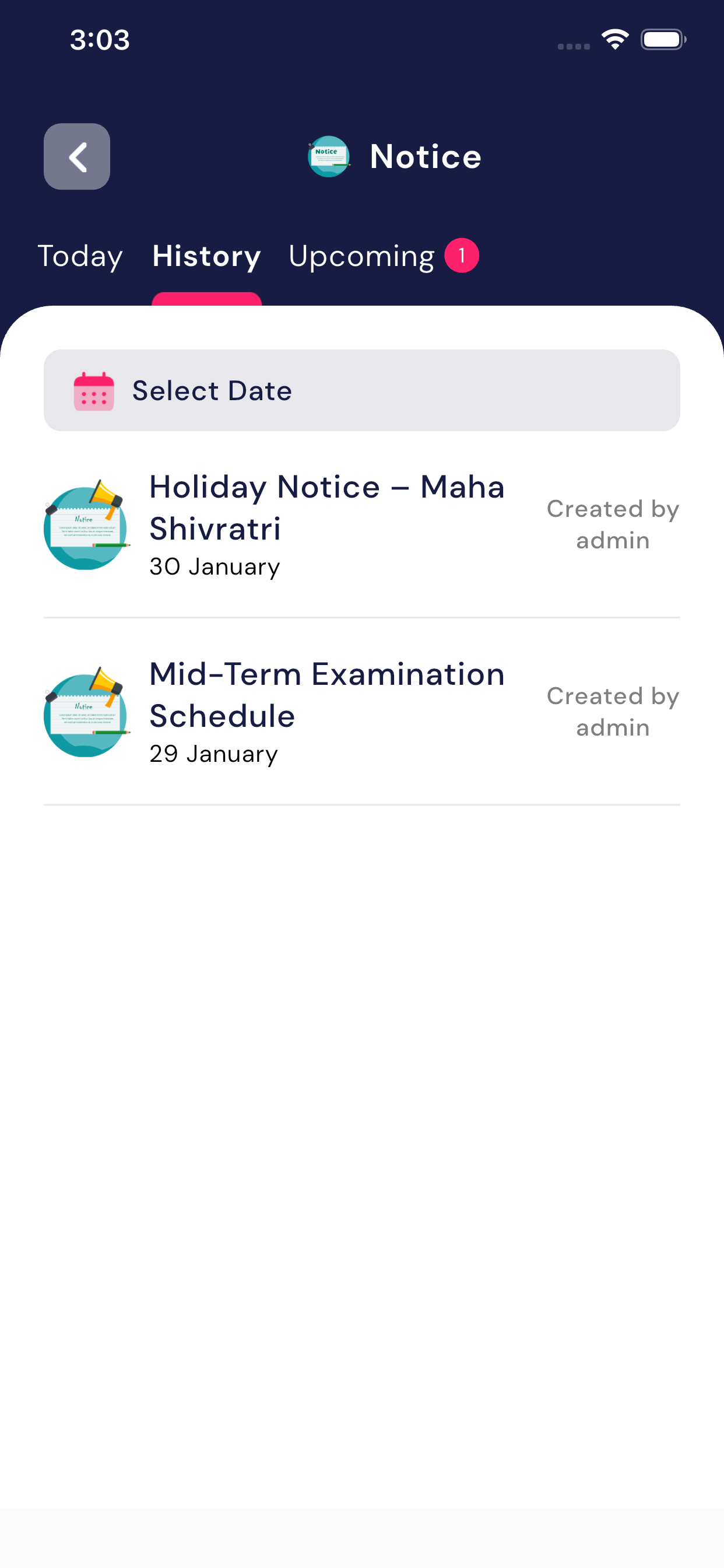
Task: Switch to the Today tab
Action: tap(80, 256)
